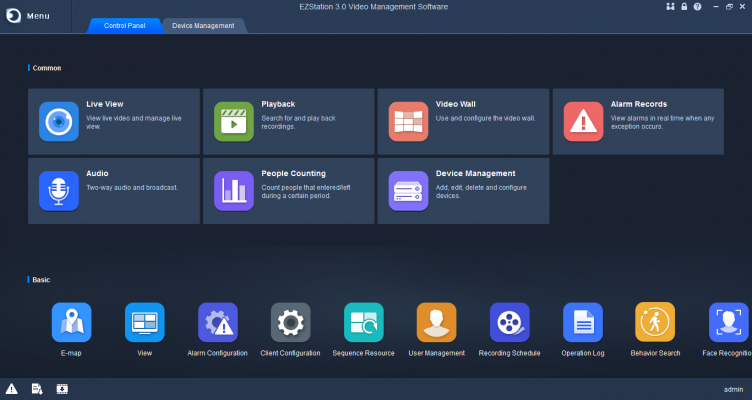
Task: Click 'View alarms in real time' description
Action: pyautogui.click(x=662, y=122)
